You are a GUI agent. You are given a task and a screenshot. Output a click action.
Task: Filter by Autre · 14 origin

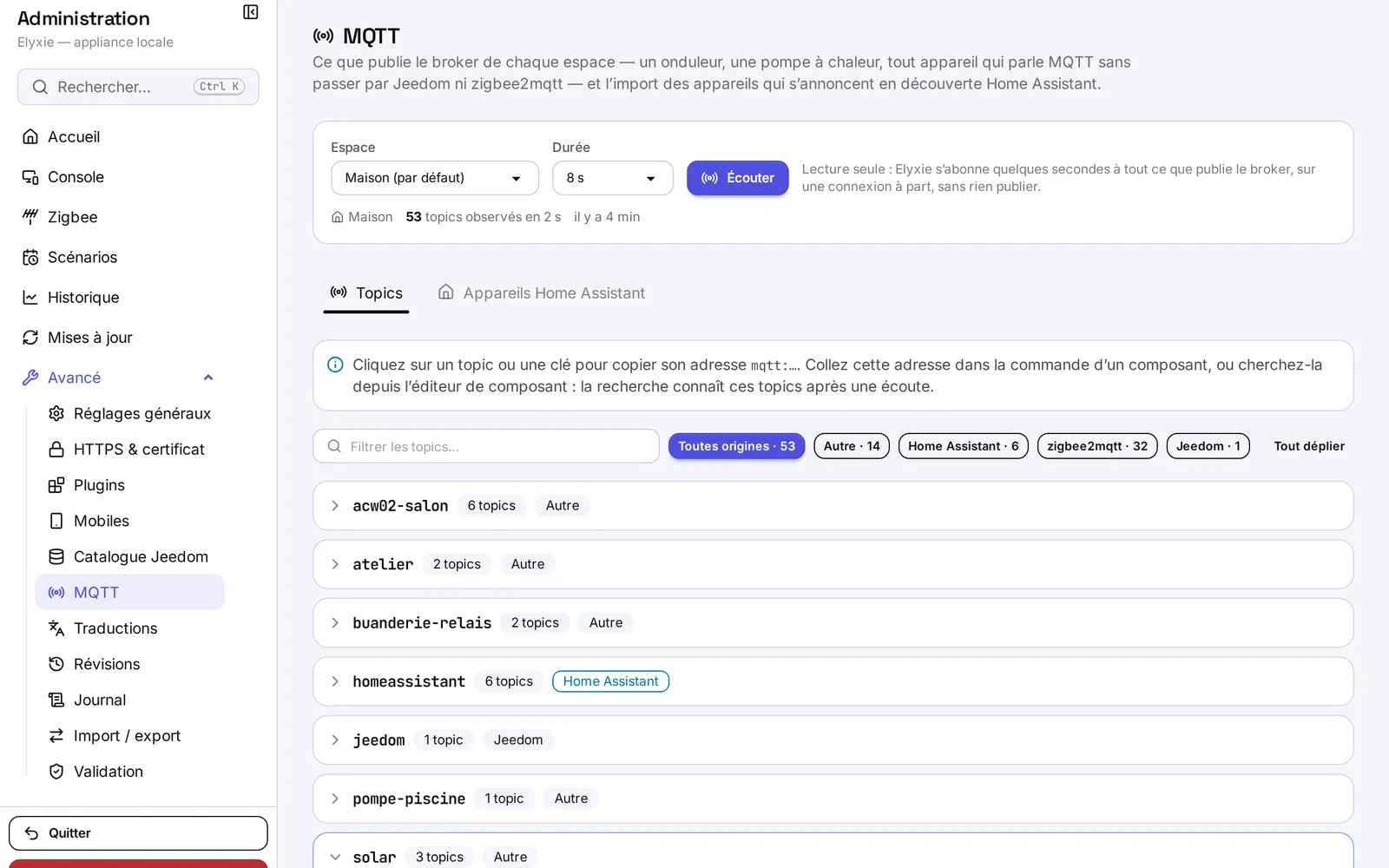852,446
